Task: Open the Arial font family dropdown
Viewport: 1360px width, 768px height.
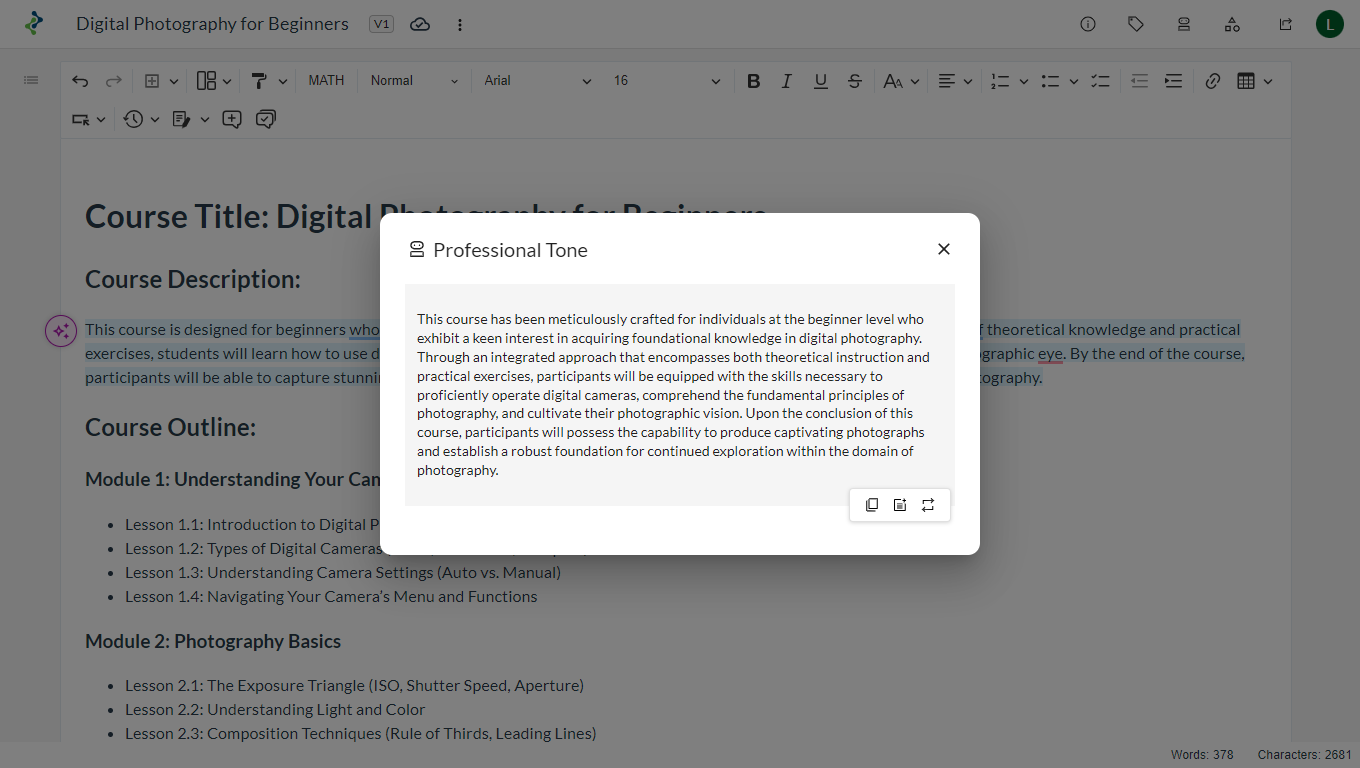Action: [537, 81]
